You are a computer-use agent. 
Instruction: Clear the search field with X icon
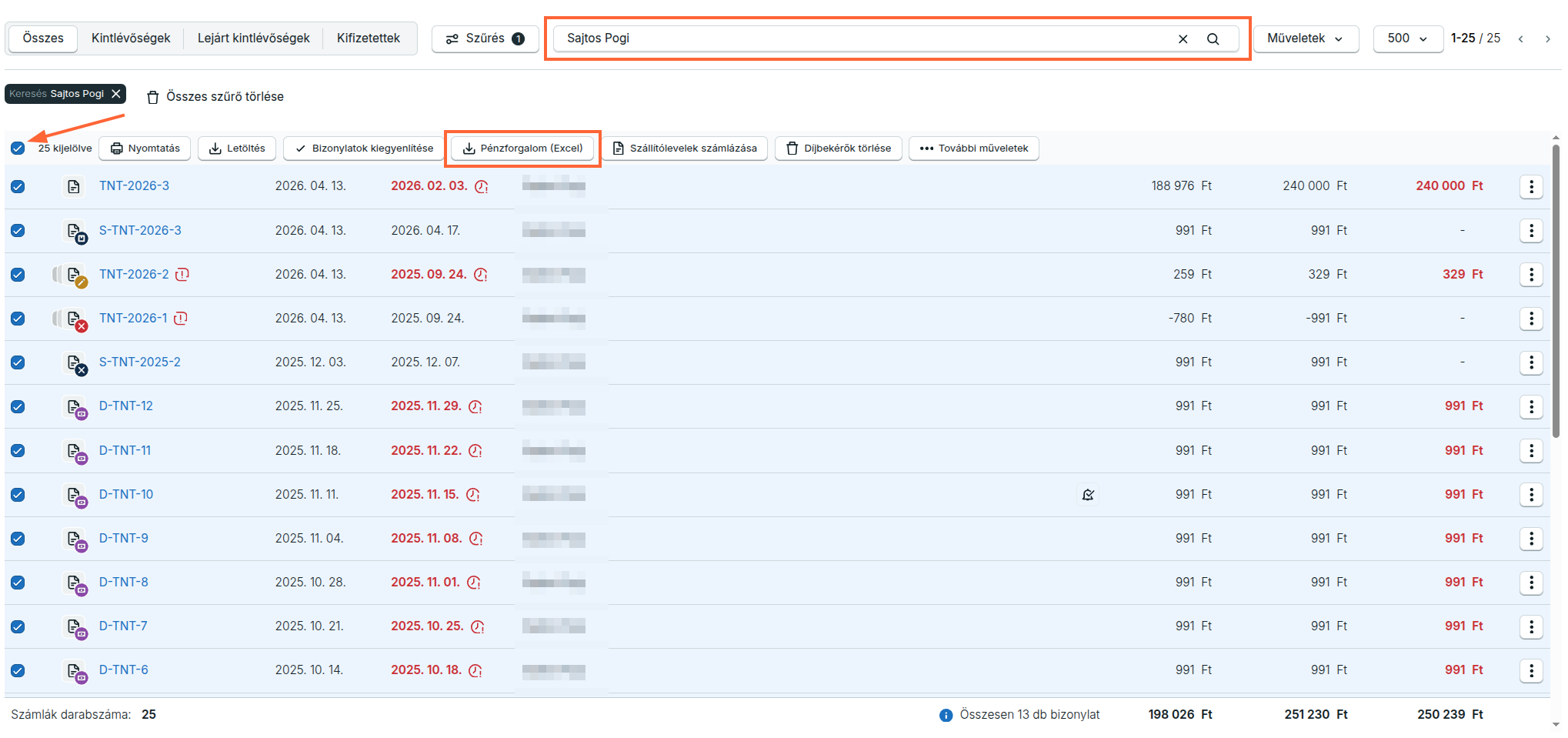(1183, 38)
